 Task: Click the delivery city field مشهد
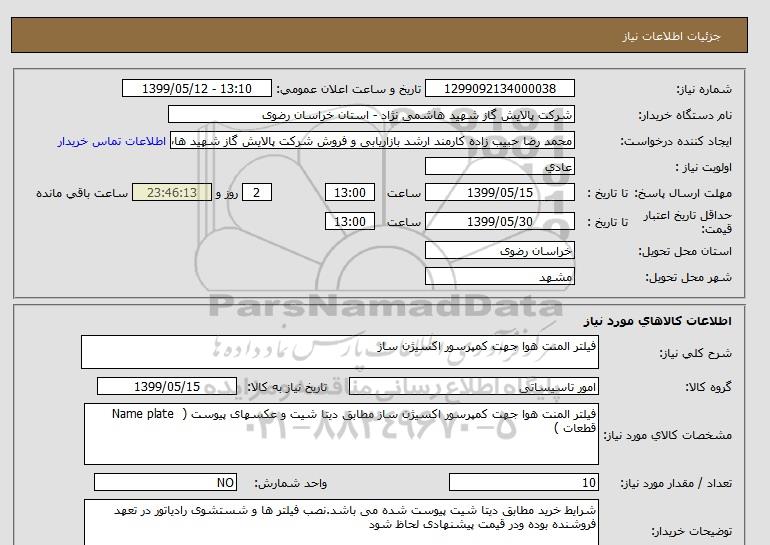(x=500, y=276)
